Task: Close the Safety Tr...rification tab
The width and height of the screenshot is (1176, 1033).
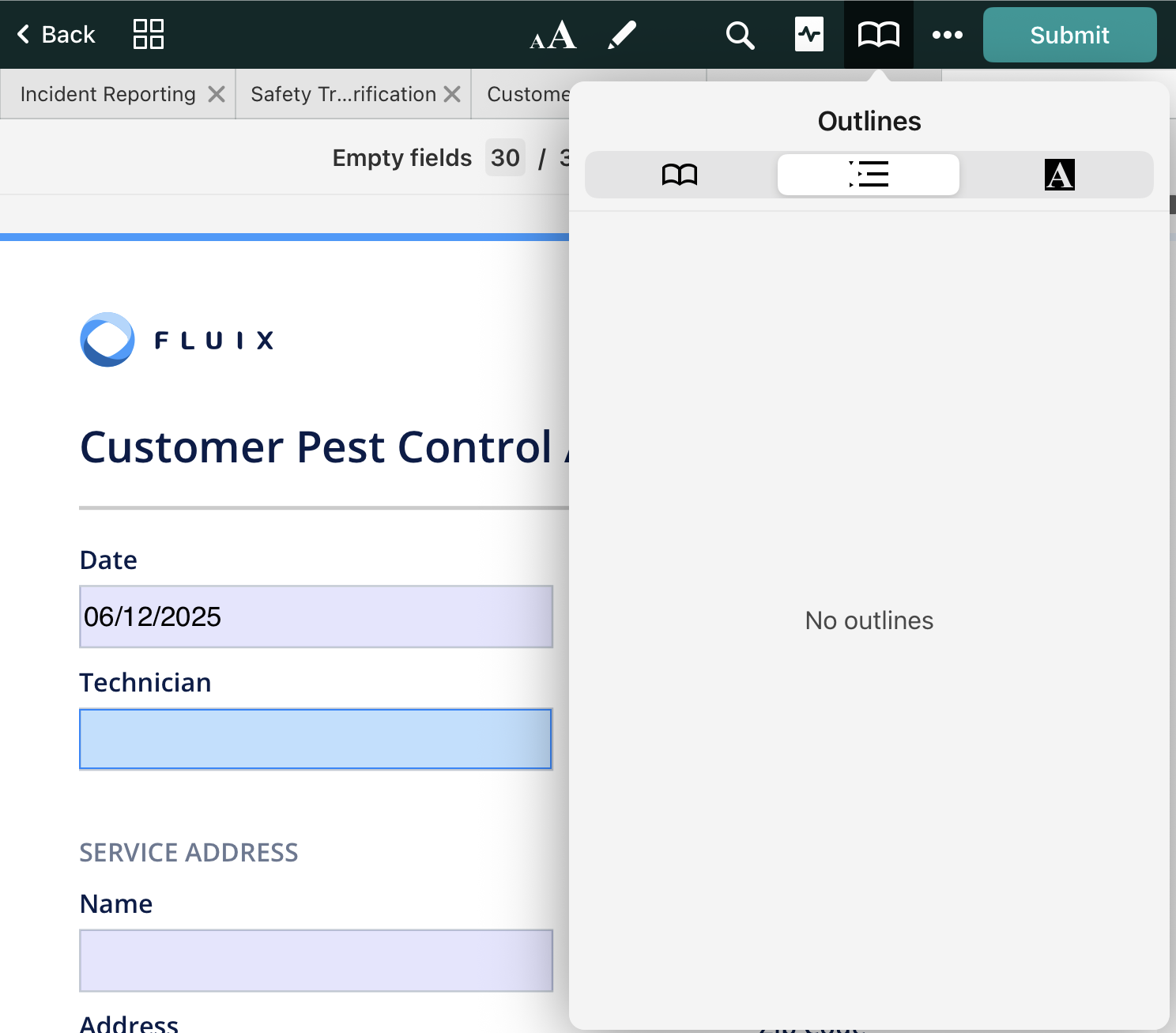Action: (452, 94)
